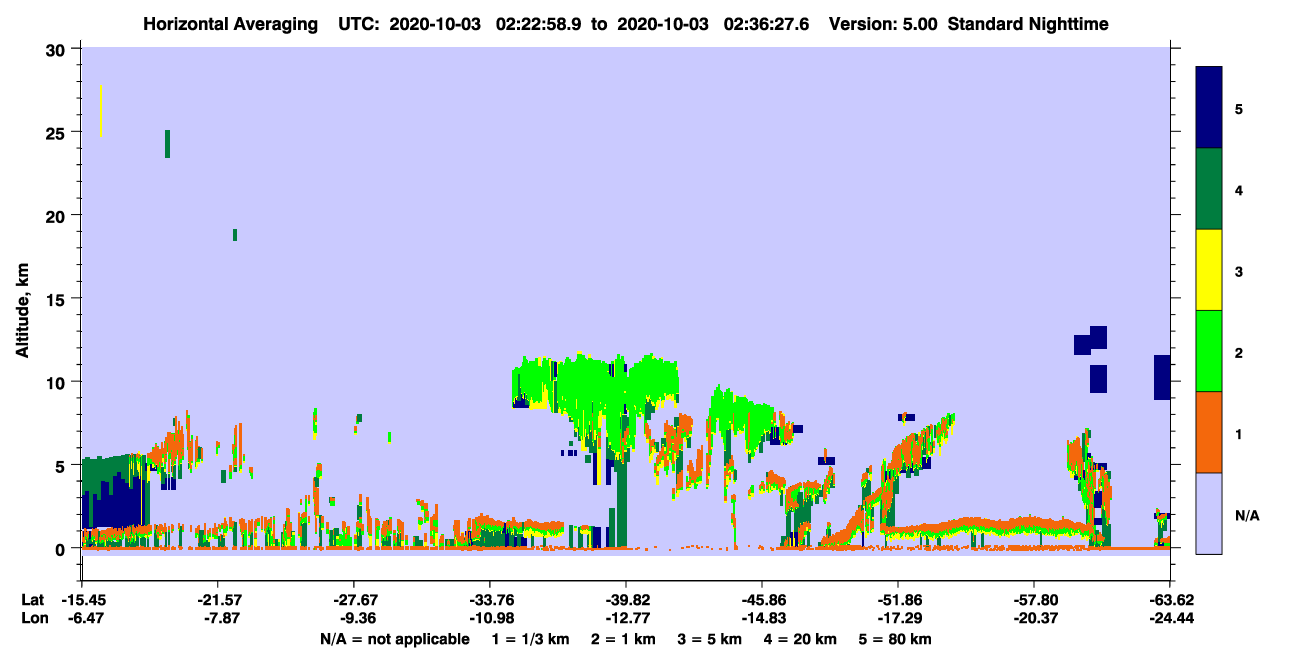Click the longitude value -20.37
Screen dimensions: 1300x667
pyautogui.click(x=1034, y=618)
